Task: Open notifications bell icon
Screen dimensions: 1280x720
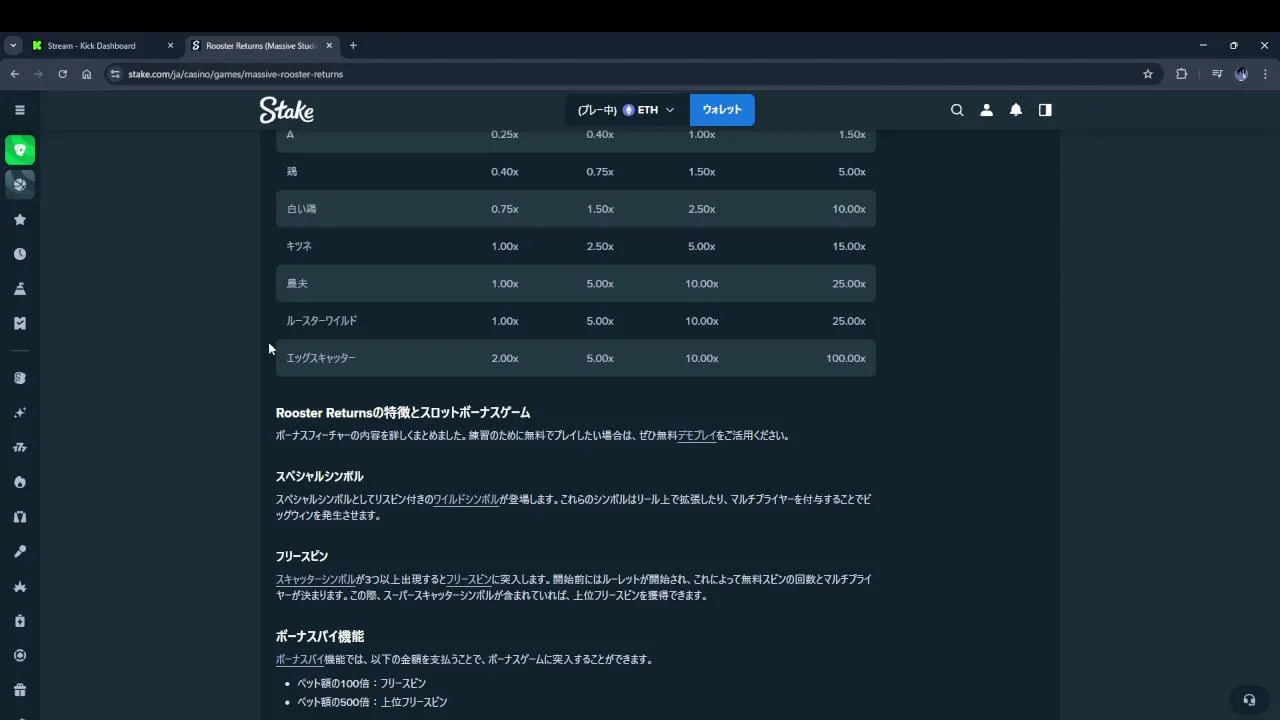Action: coord(1016,110)
